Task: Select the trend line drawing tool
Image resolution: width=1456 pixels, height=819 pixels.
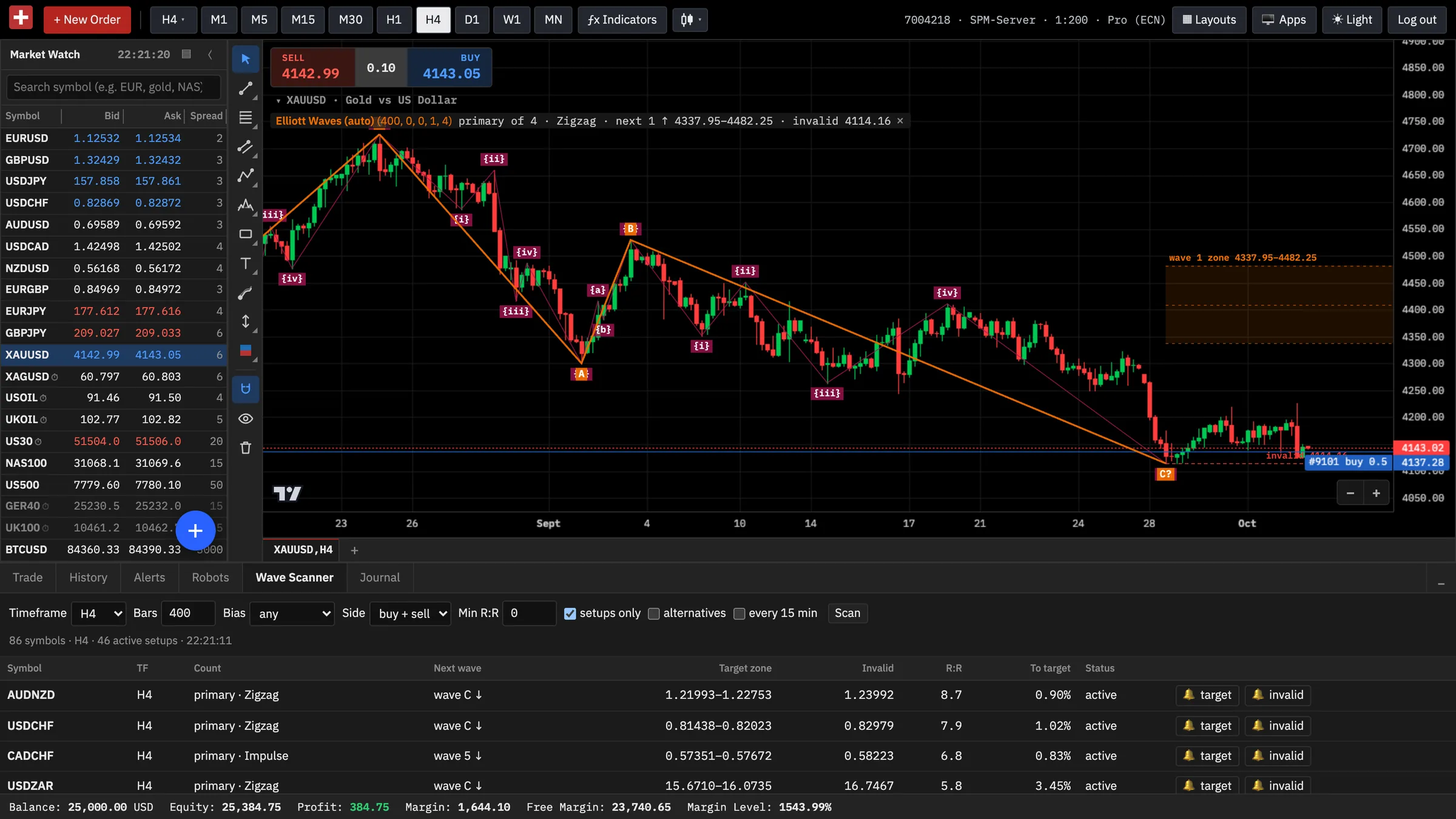Action: click(x=246, y=89)
